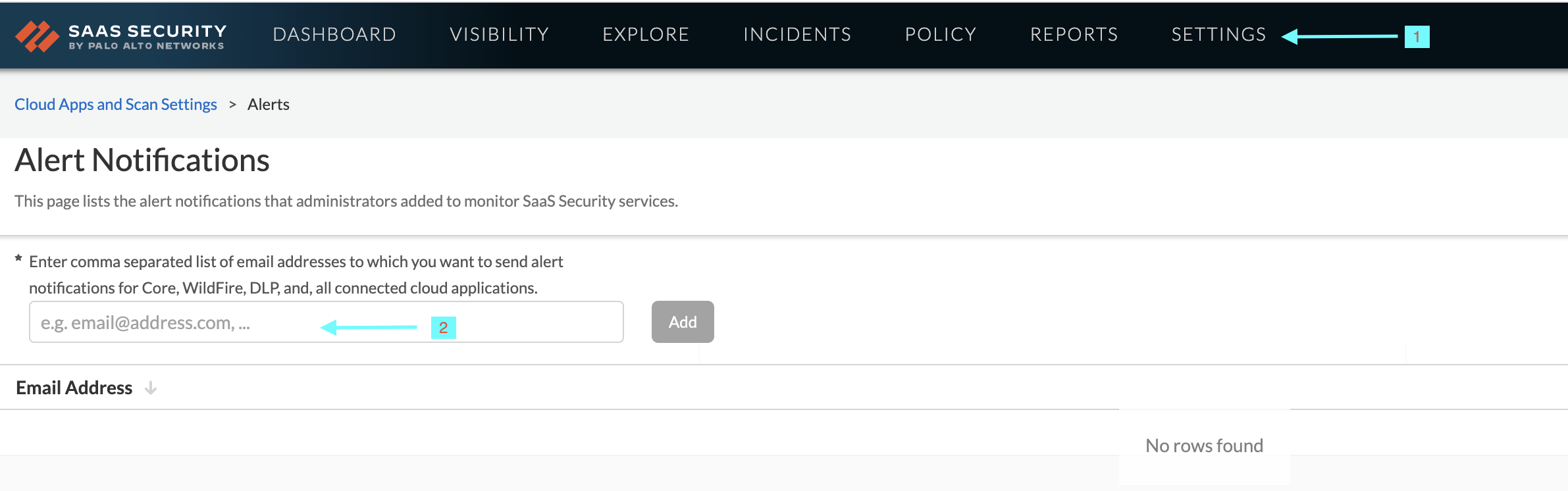Open the Explore menu item
1568x491 pixels.
646,35
